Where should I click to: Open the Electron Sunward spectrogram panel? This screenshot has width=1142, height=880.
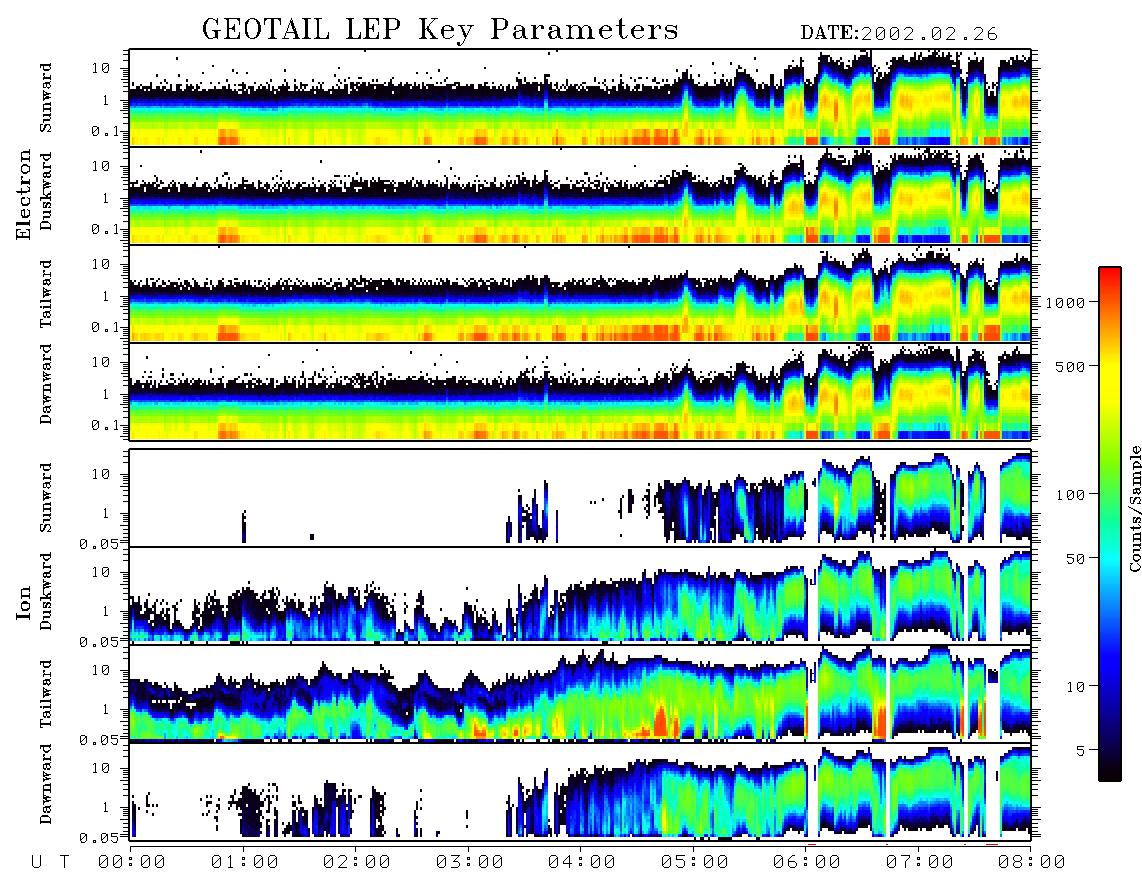click(580, 98)
